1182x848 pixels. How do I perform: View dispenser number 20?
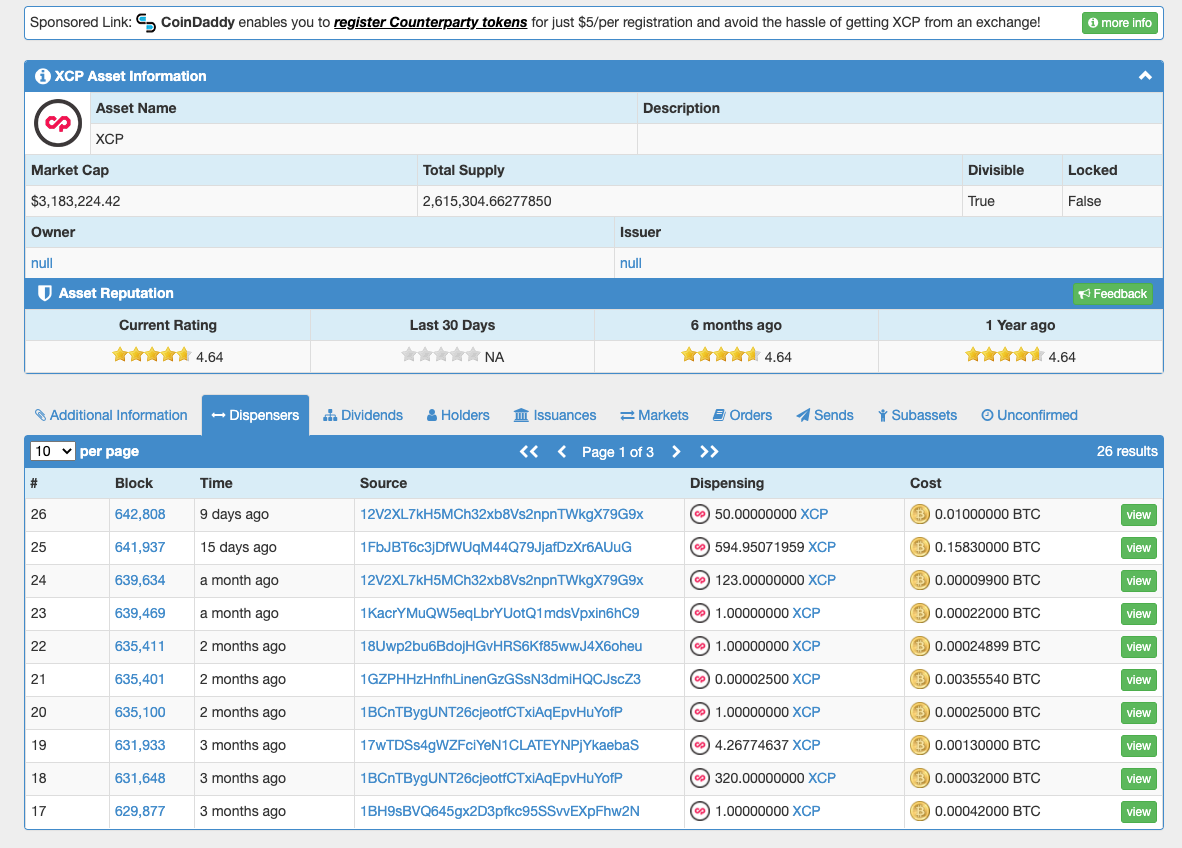coord(1138,713)
